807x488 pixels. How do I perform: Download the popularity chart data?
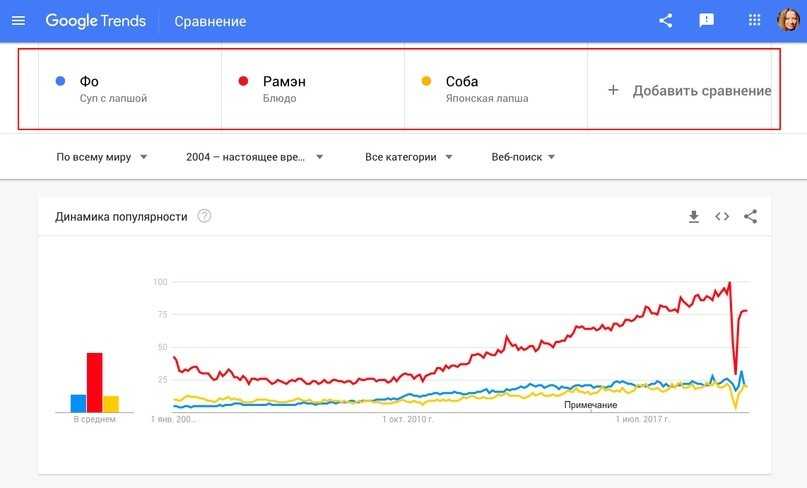pos(694,216)
